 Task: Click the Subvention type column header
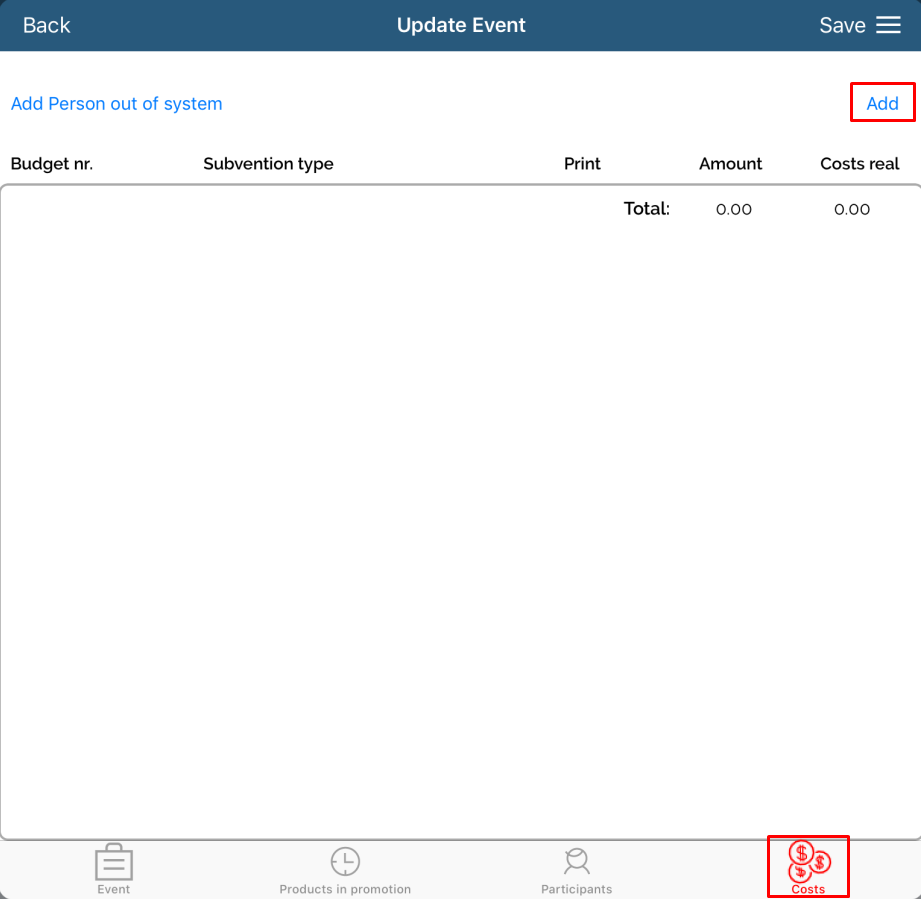point(268,164)
